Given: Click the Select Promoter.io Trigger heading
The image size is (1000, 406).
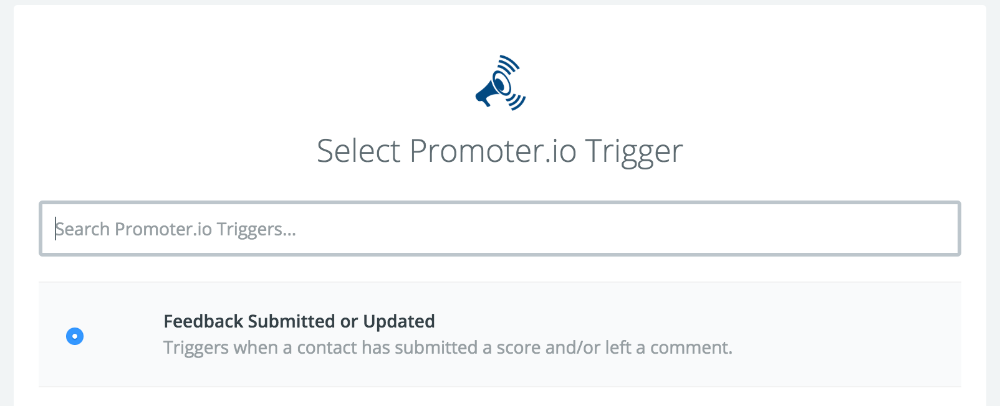Looking at the screenshot, I should coord(499,151).
